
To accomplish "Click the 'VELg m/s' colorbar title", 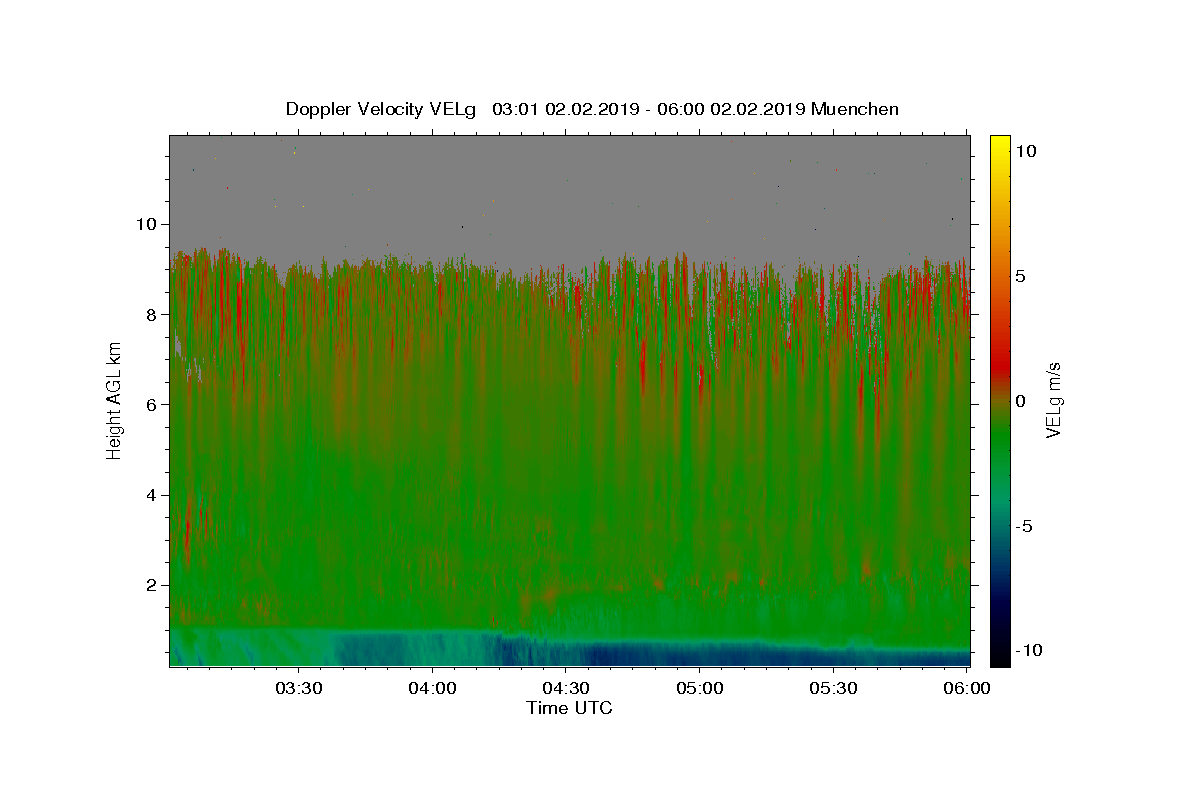I will coord(1053,400).
